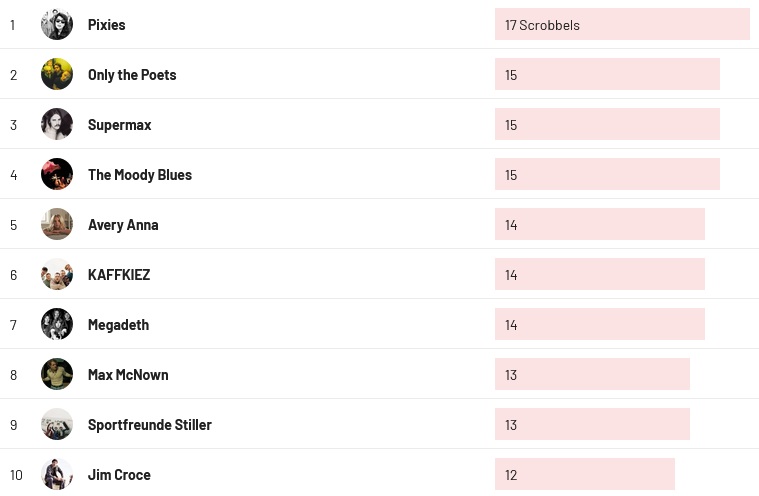Click the Sportfreunde Stiller avatar
Viewport: 759px width, 496px height.
(57, 424)
